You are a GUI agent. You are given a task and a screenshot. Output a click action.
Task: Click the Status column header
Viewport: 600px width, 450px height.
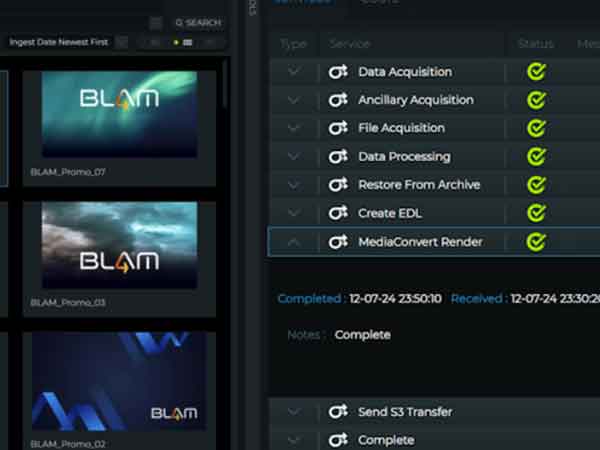tap(536, 44)
